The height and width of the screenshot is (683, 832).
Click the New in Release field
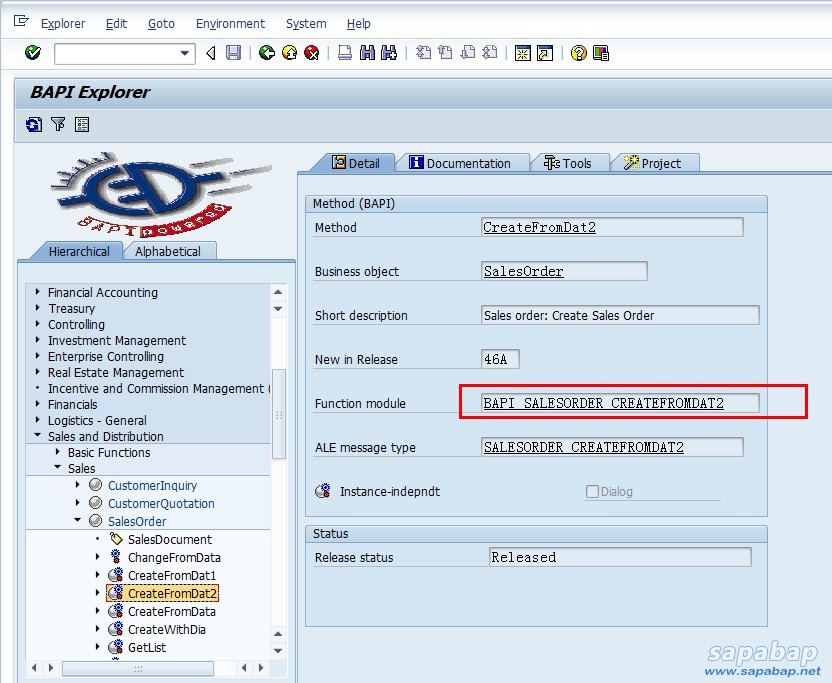(500, 359)
